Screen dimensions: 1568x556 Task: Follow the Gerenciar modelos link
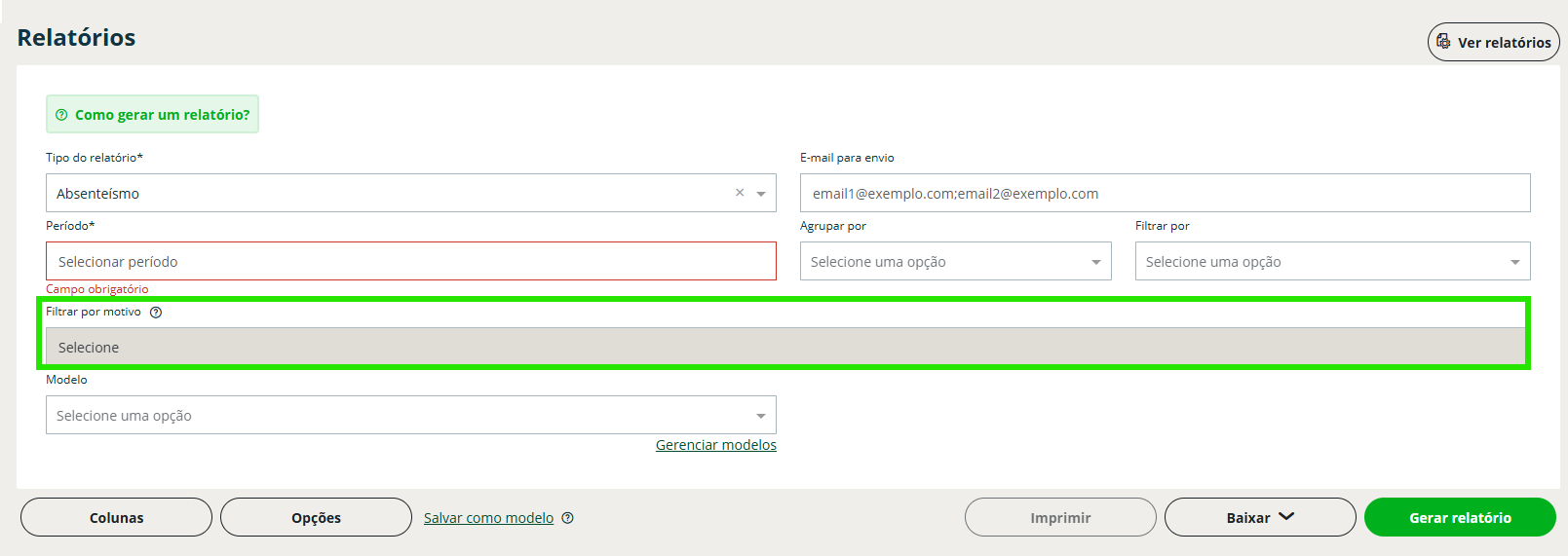(x=716, y=445)
